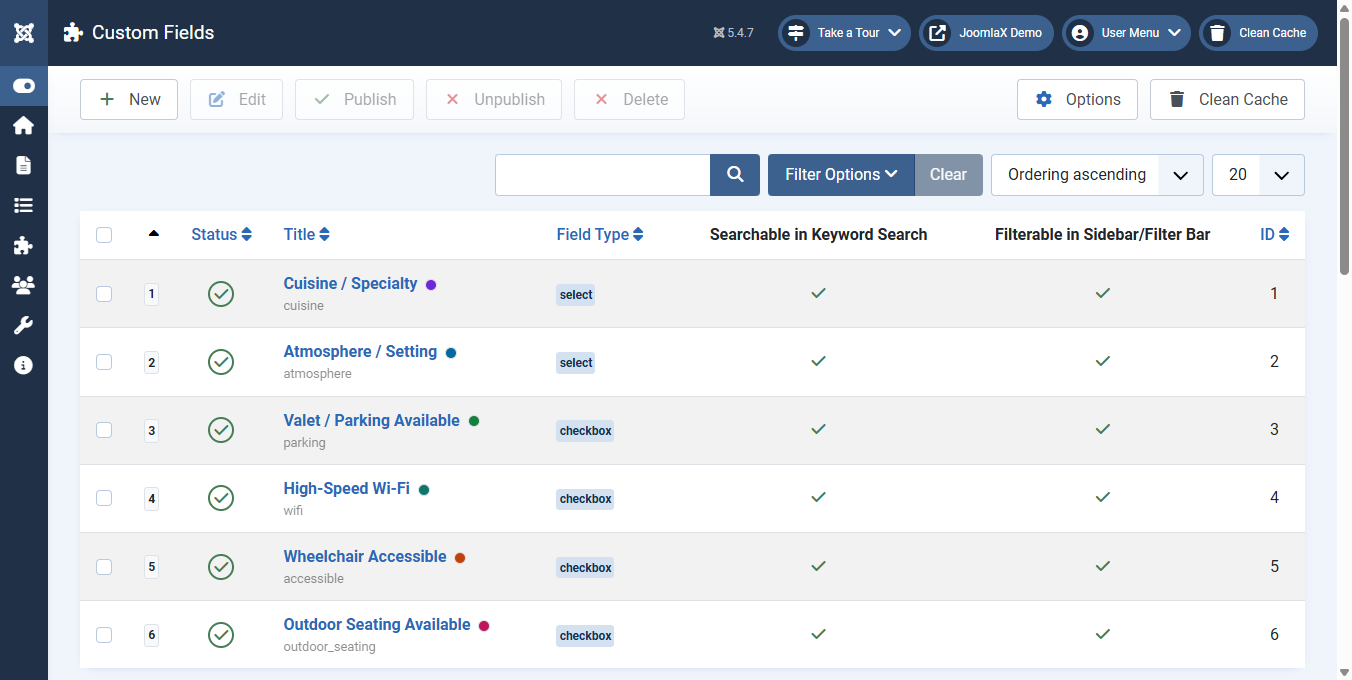Screen dimensions: 1352x680
Task: Check the Atmosphere / Setting row checkbox
Action: point(104,362)
